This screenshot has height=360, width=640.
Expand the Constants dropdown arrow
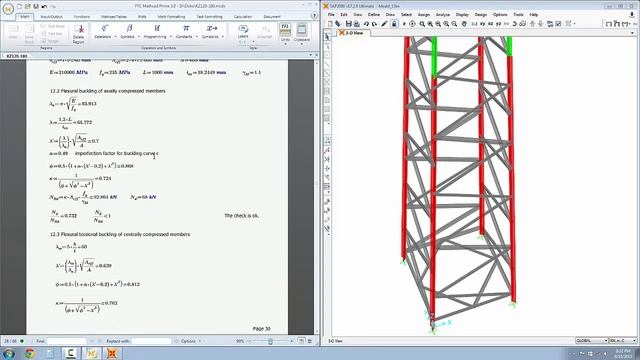pos(196,37)
